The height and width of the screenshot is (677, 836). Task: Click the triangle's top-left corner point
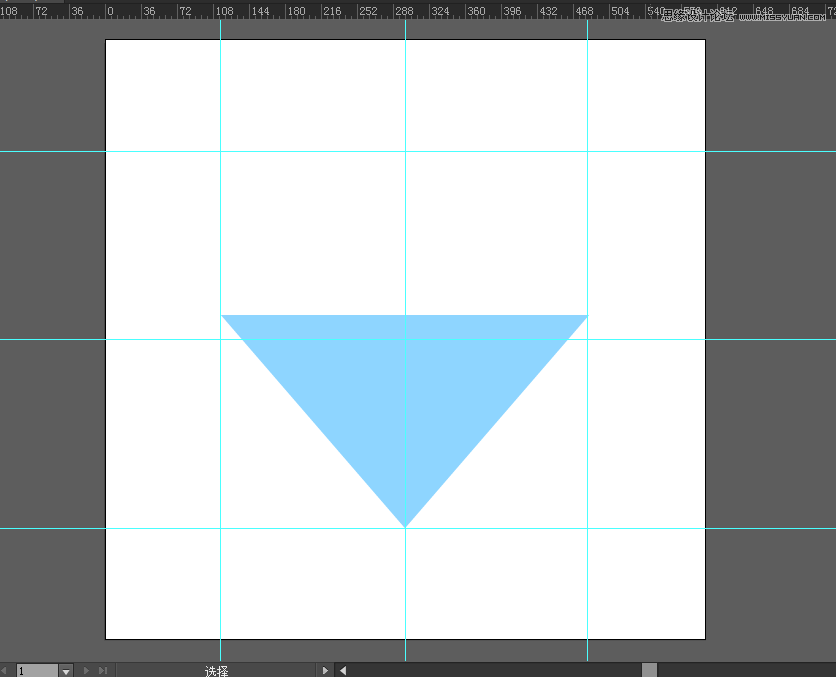223,316
